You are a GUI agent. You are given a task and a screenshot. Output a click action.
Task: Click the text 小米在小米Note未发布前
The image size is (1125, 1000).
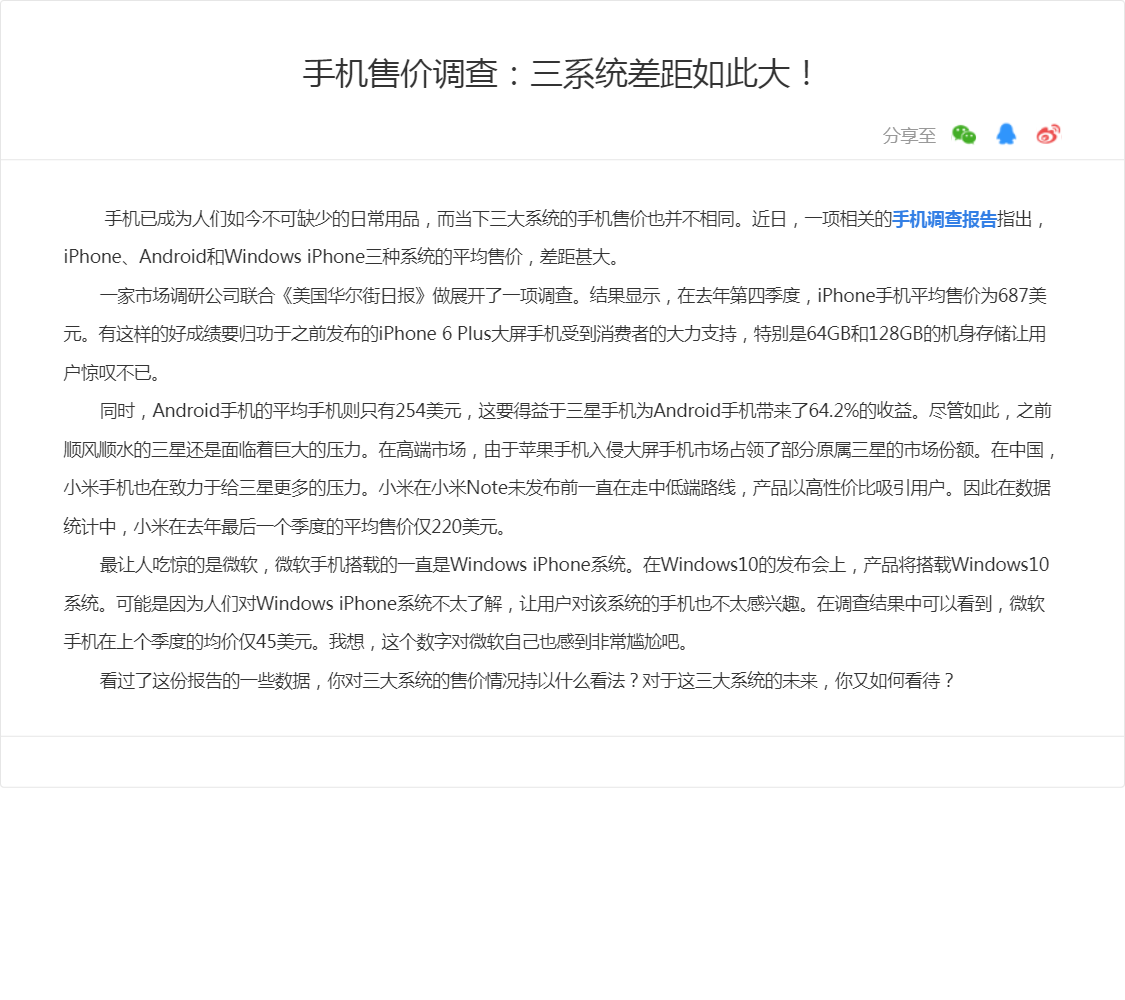[x=478, y=488]
